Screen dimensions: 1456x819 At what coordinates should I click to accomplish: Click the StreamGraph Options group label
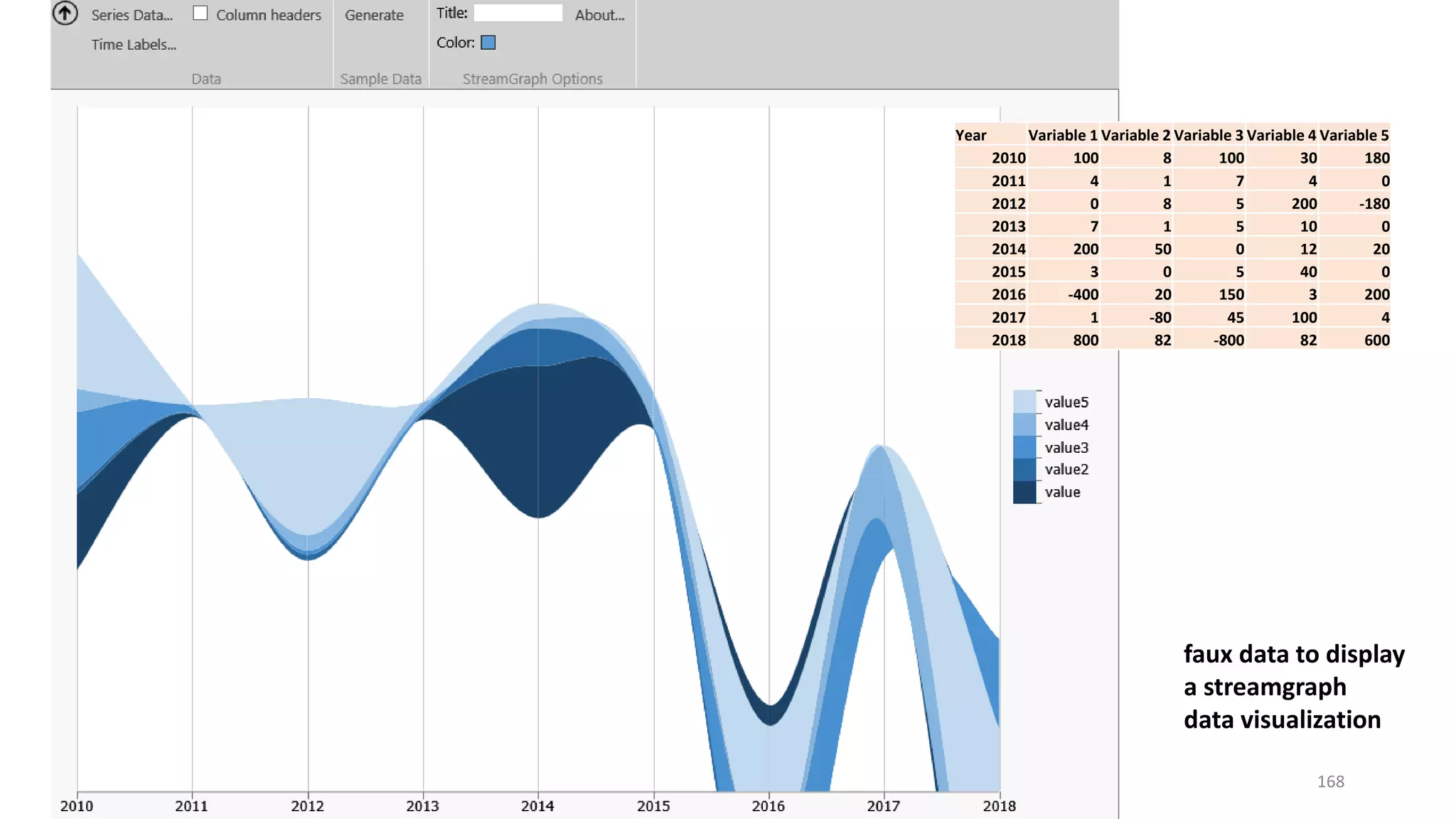point(532,79)
